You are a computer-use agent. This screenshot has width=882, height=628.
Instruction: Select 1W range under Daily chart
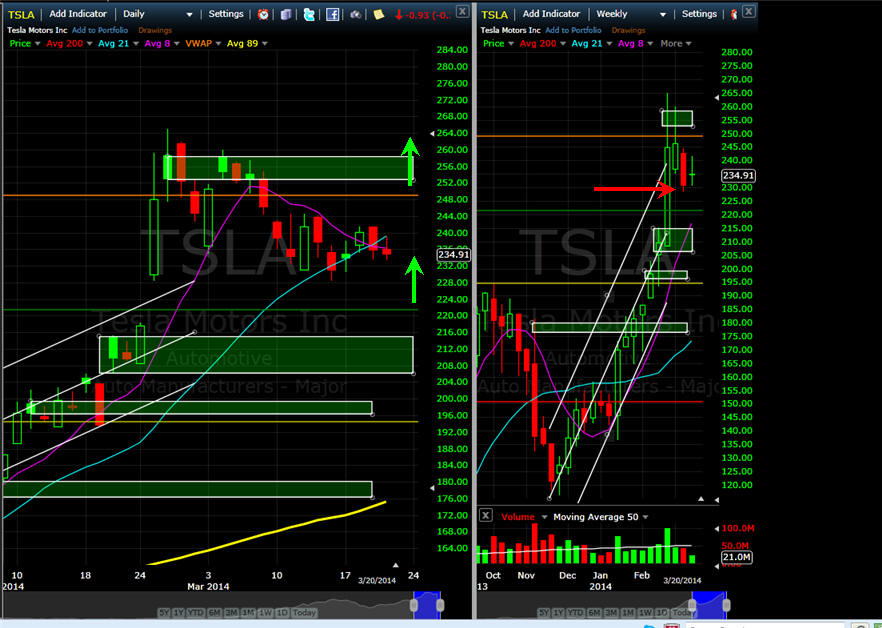tap(265, 612)
